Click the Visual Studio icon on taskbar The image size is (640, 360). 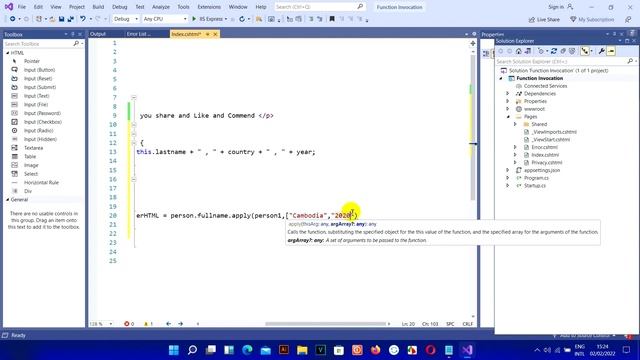467,350
